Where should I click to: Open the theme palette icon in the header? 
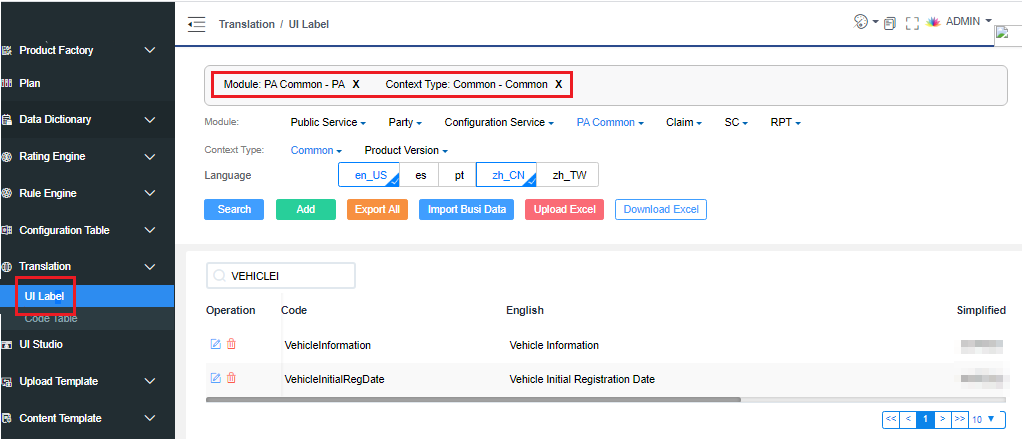pos(860,22)
